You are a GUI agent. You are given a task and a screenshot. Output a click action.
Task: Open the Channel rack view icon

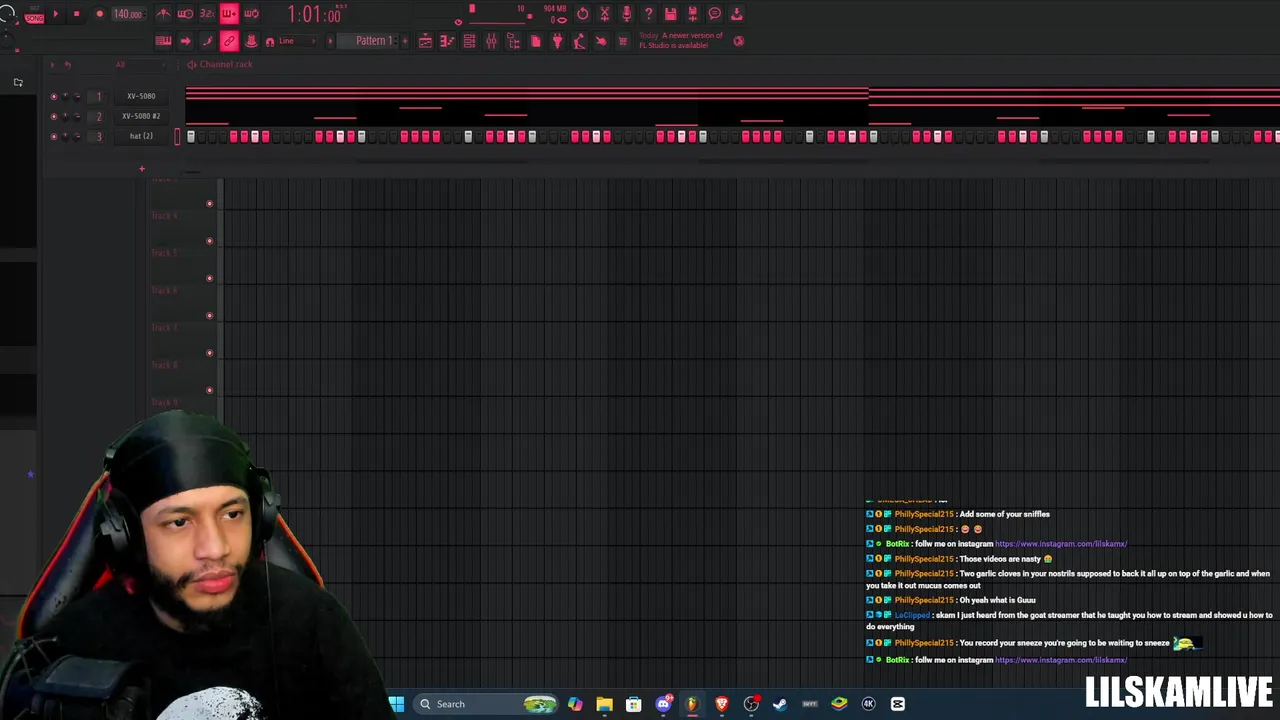click(x=469, y=41)
